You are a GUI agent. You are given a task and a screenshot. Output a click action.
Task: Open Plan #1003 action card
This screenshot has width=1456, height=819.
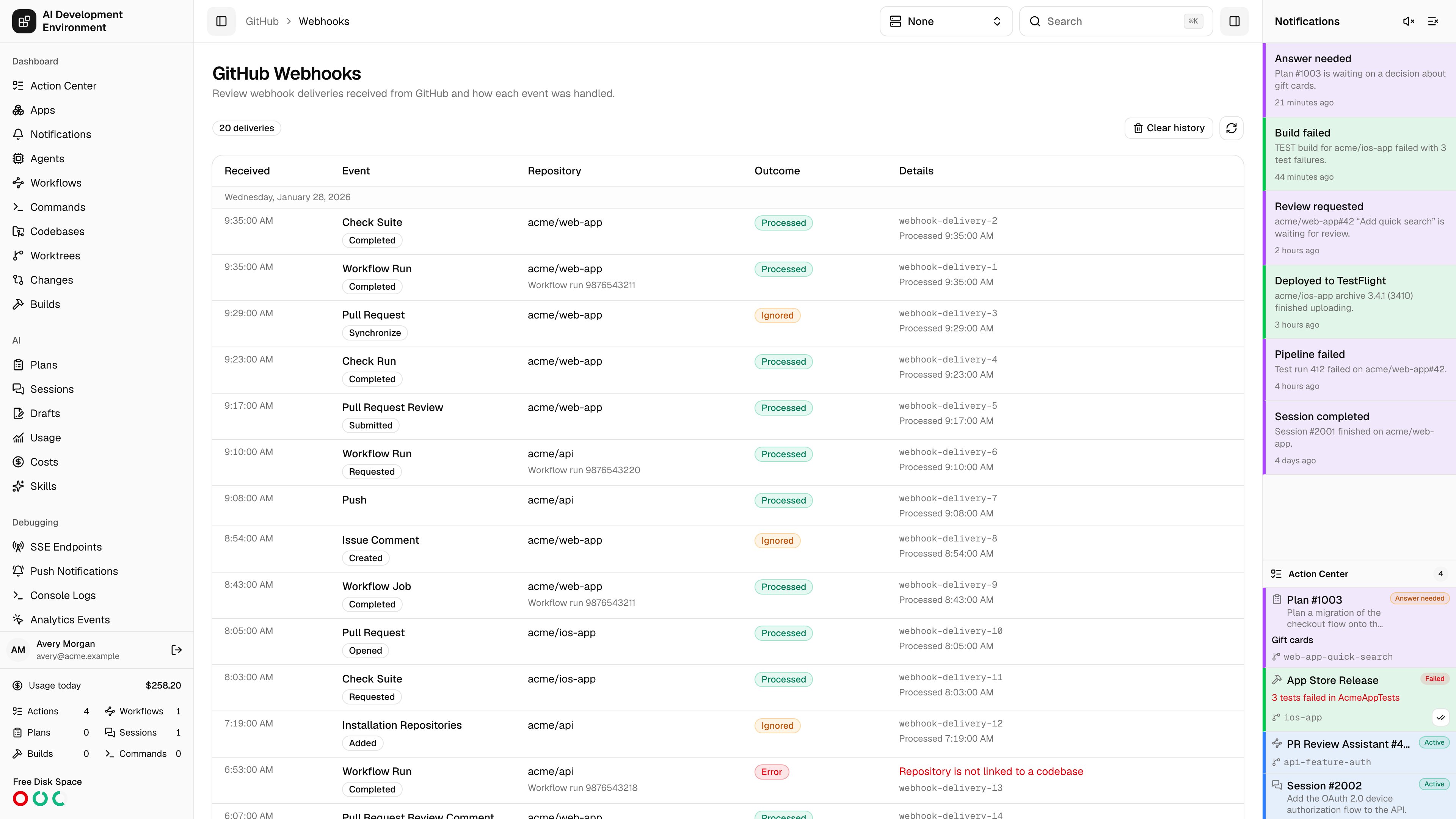pos(1359,628)
